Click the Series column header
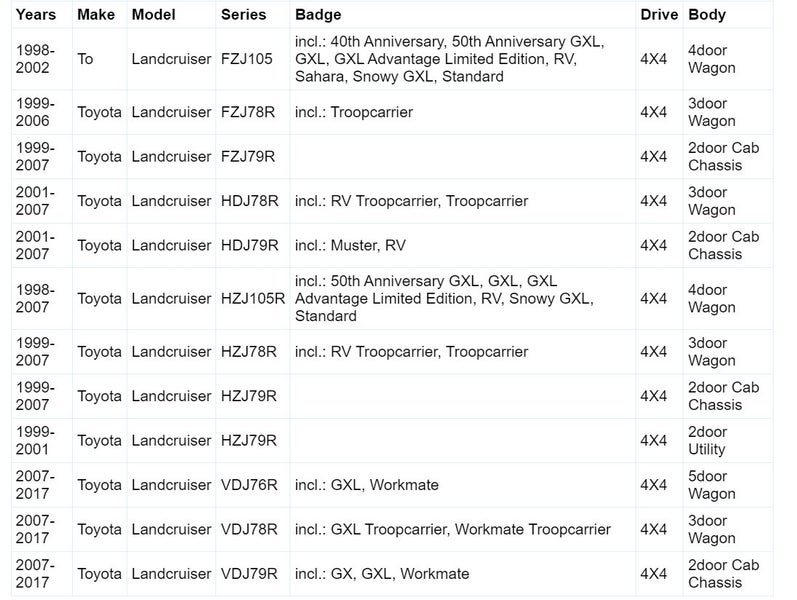Screen dimensions: 797x600 point(243,15)
